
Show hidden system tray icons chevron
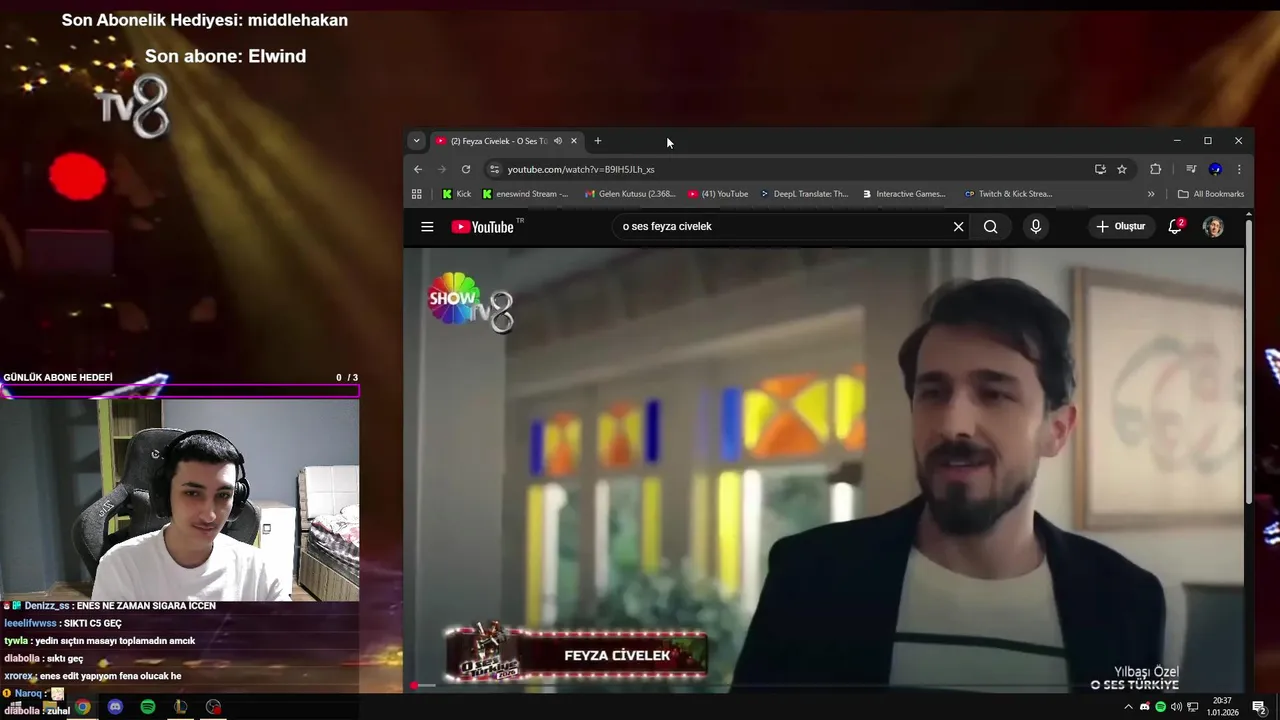click(x=1129, y=707)
